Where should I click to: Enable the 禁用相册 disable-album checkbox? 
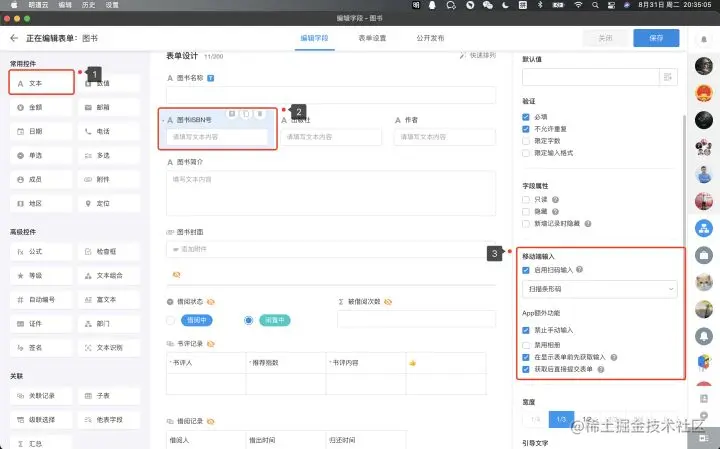coord(526,345)
